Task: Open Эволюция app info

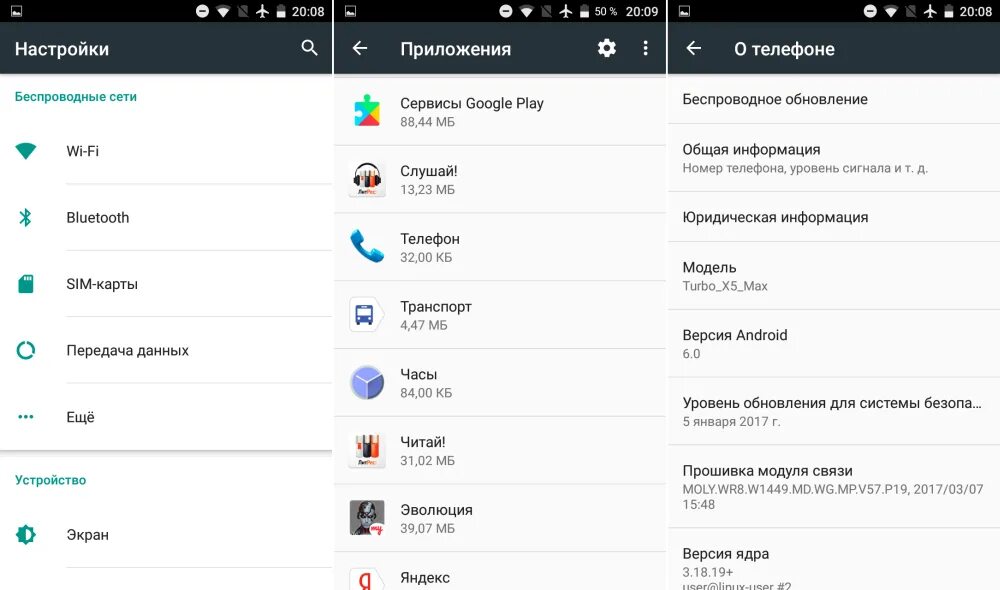Action: (x=500, y=518)
